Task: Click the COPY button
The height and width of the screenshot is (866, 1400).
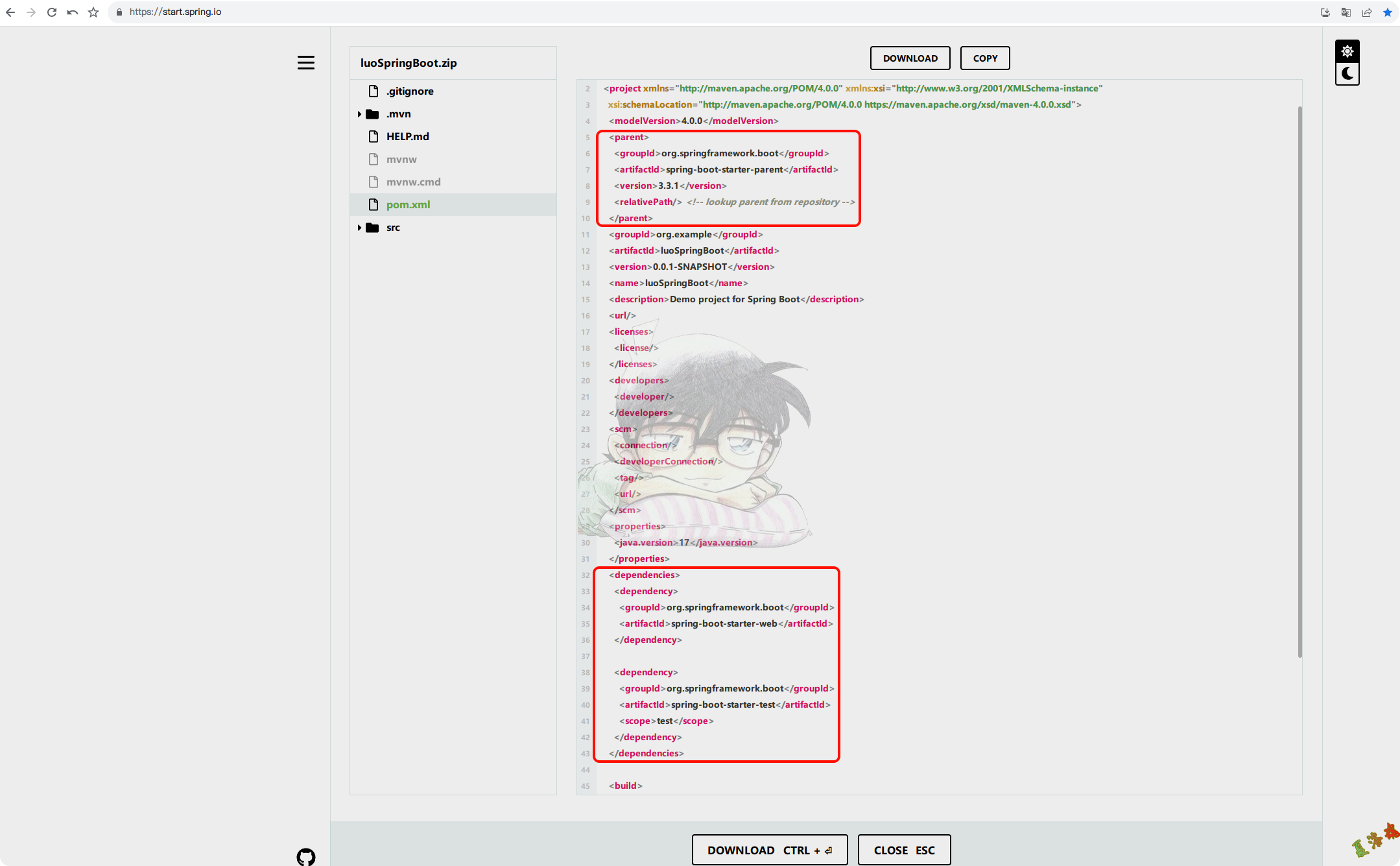Action: point(985,58)
